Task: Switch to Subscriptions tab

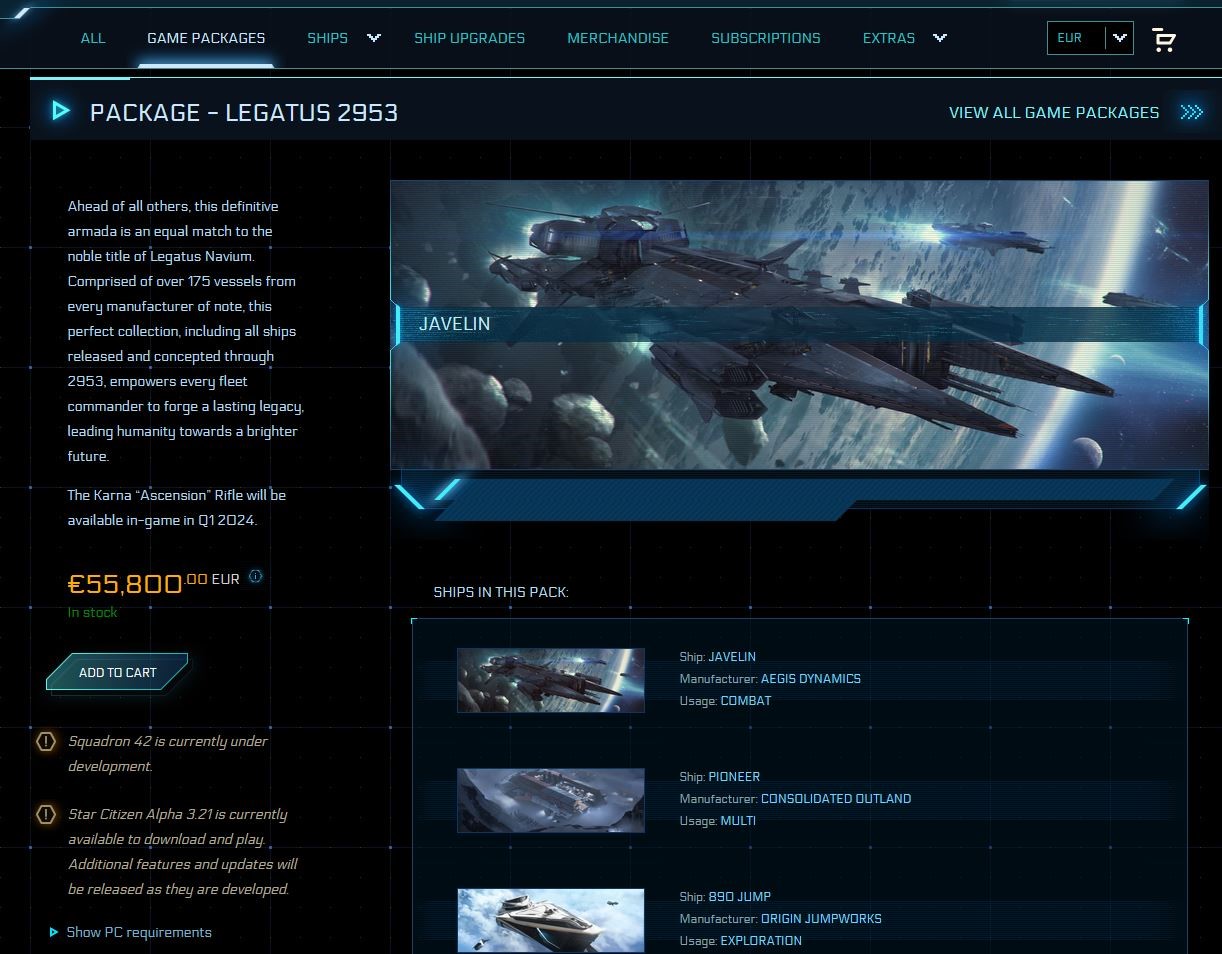Action: click(766, 38)
